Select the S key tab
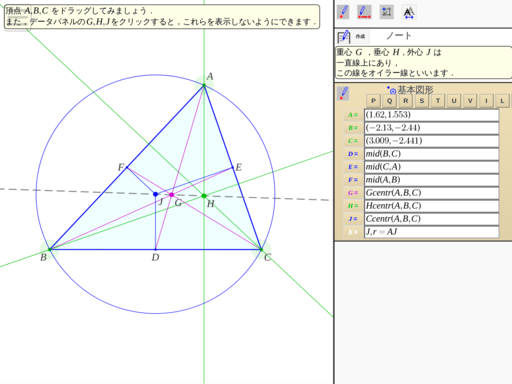 422,101
